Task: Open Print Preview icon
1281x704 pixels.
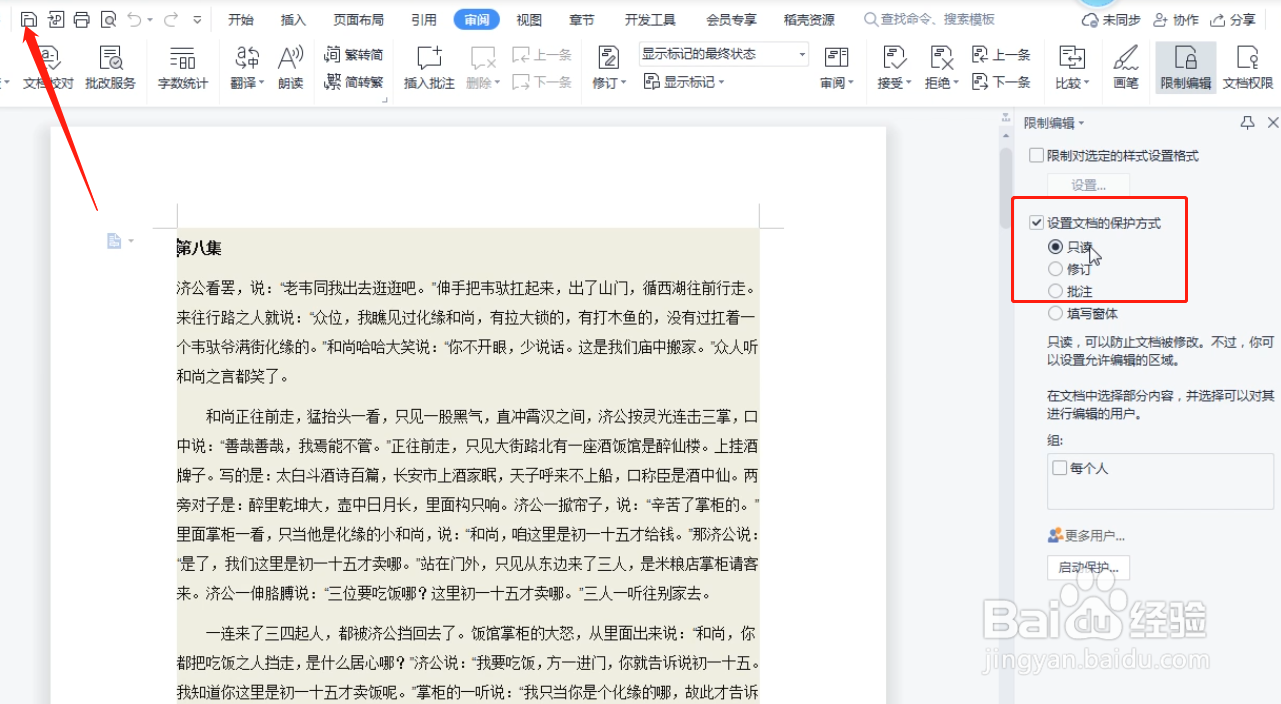Action: point(108,19)
